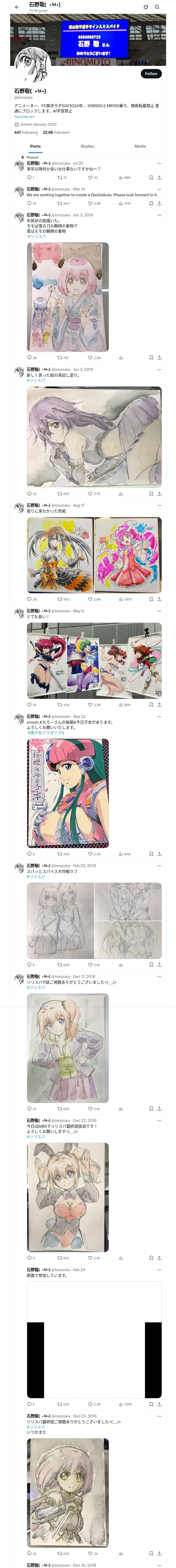Open more options on Mar 14 post
This screenshot has height=1568, width=176.
coord(159,189)
